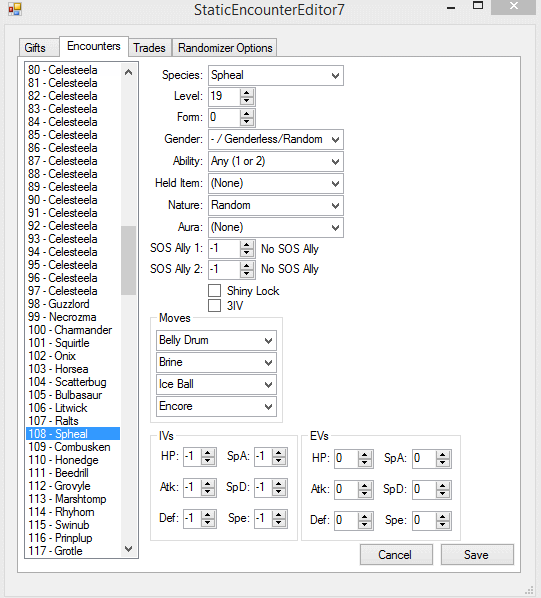This screenshot has width=541, height=598.
Task: Click the encounter list scroll down arrow
Action: click(x=128, y=549)
